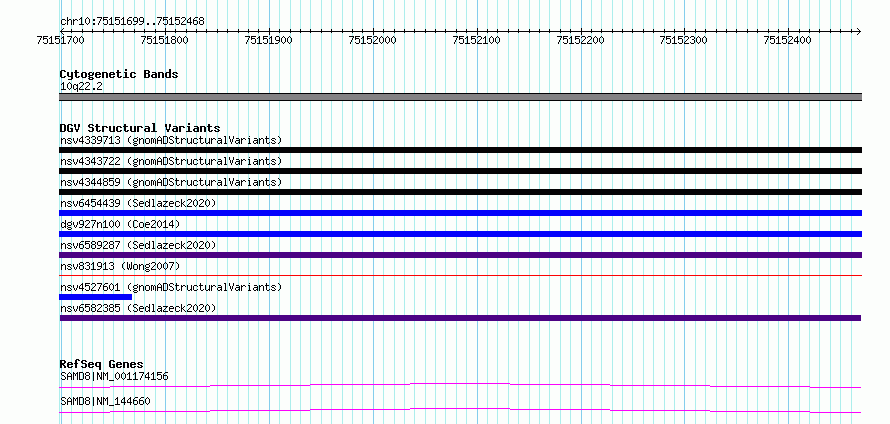The height and width of the screenshot is (424, 890).
Task: Click ruler position 75151700
Action: click(61, 40)
